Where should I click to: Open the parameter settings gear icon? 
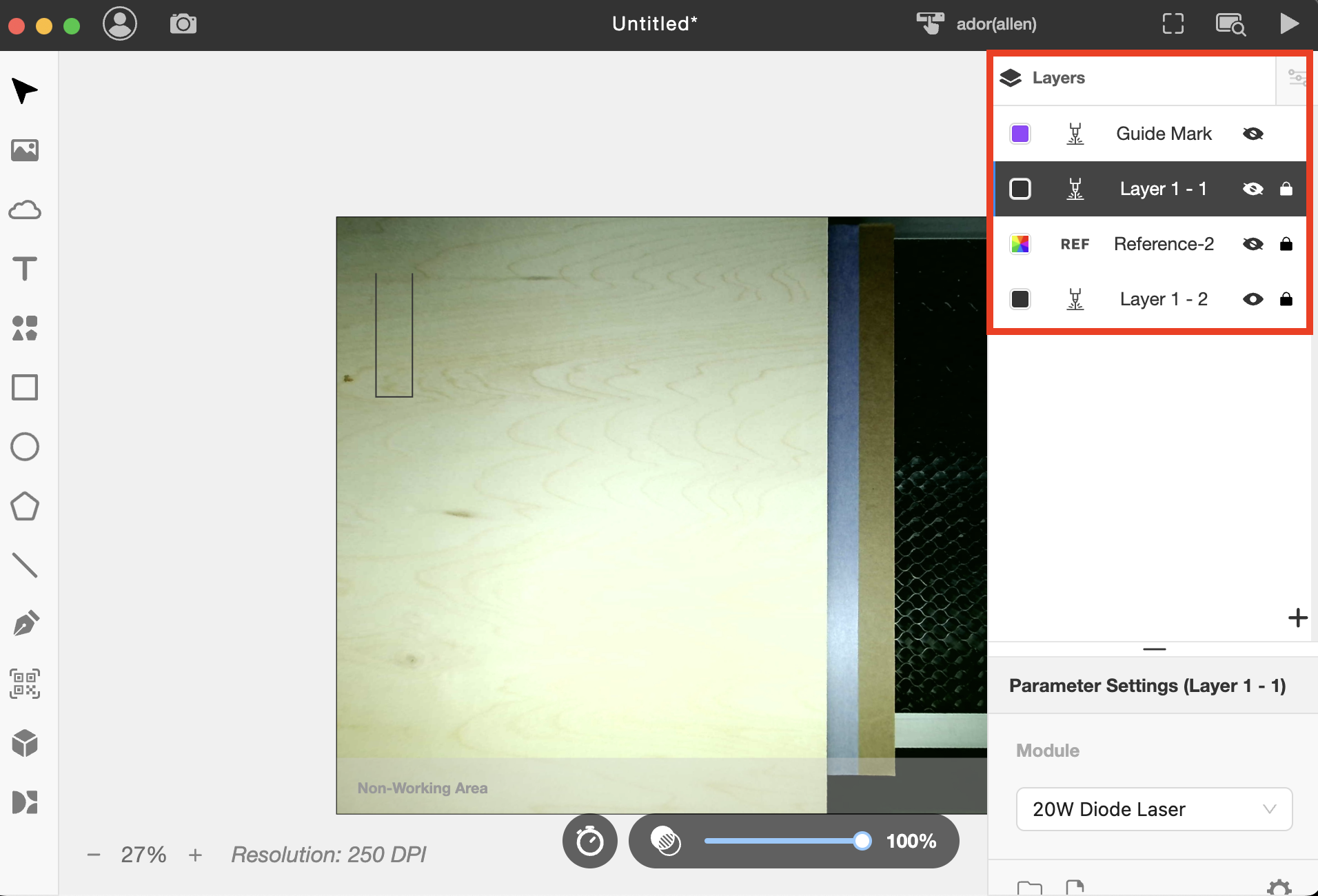click(1279, 888)
